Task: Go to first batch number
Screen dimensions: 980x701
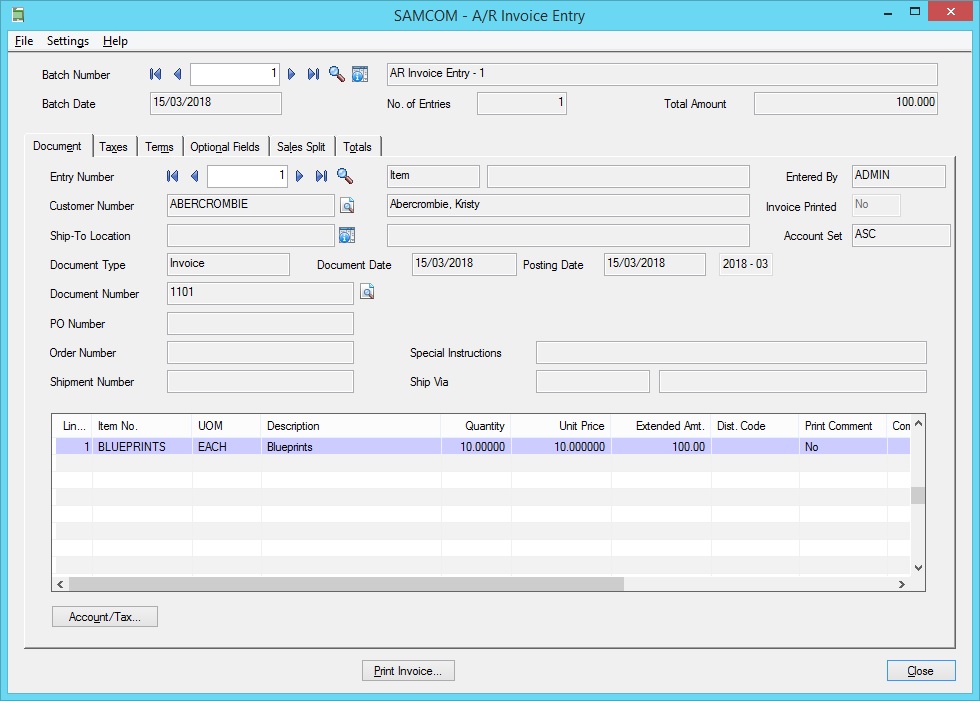Action: tap(156, 74)
